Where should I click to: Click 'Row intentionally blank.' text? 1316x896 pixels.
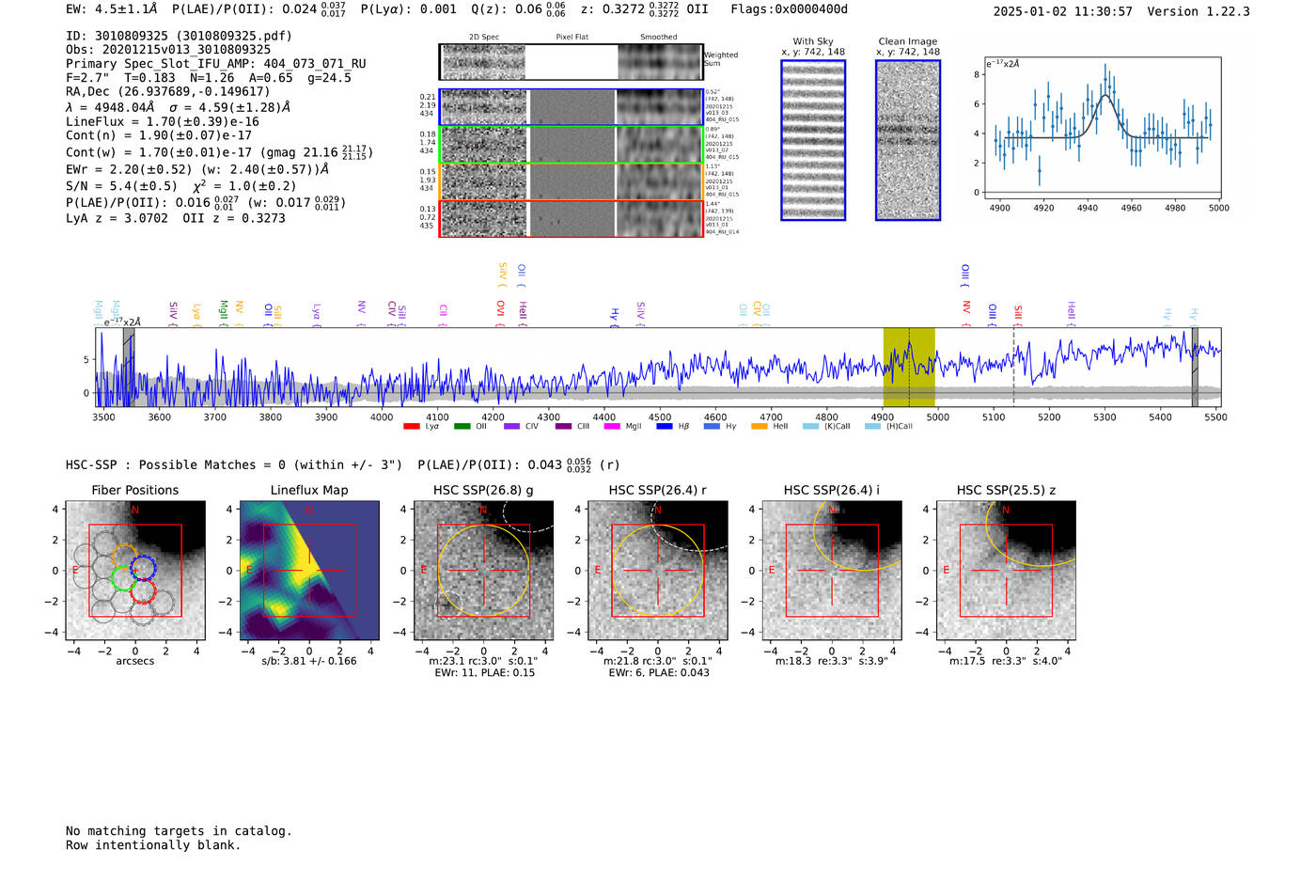[x=153, y=845]
